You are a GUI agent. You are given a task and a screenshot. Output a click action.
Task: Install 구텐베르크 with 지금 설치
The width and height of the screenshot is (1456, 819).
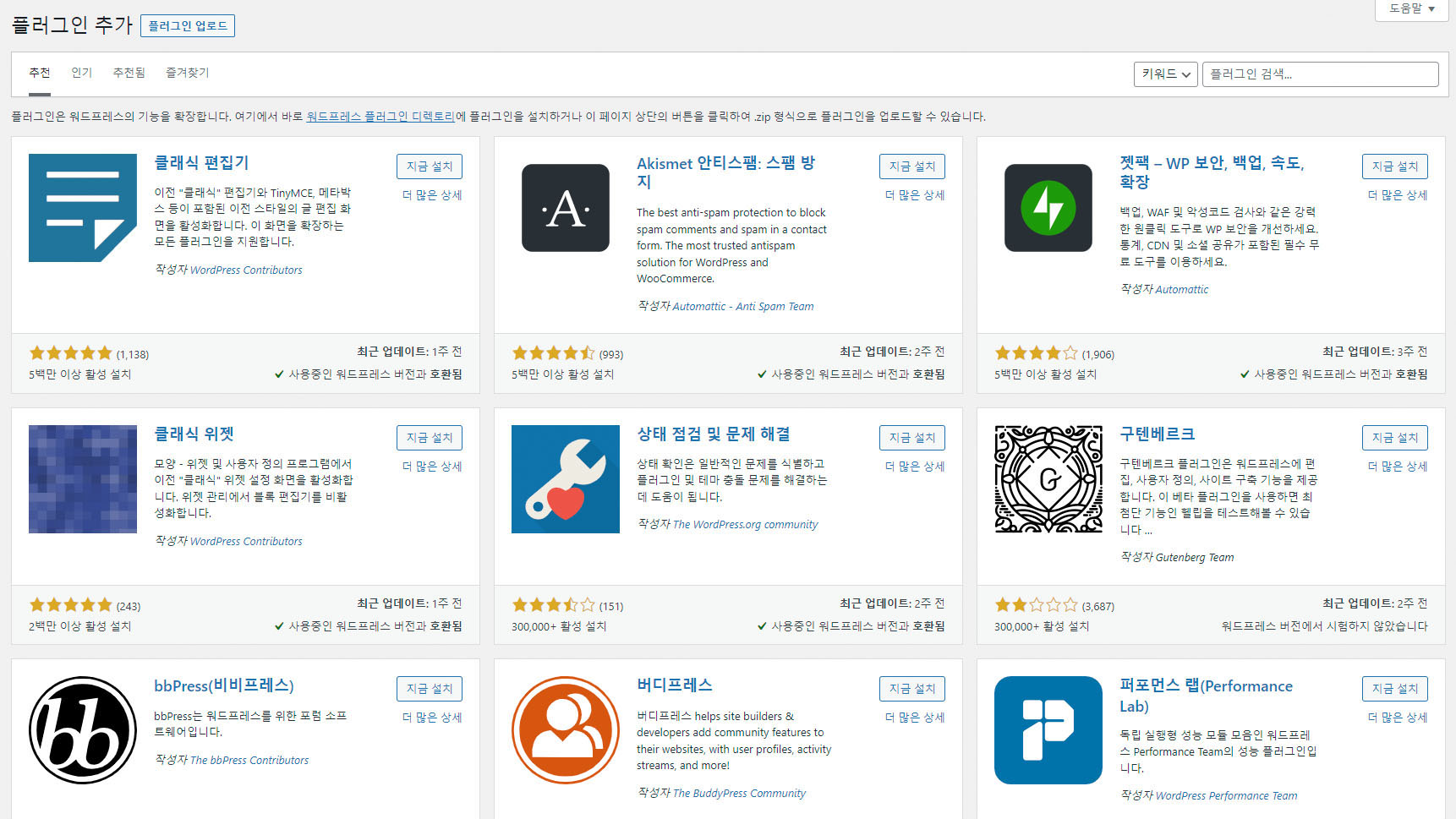click(x=1395, y=438)
